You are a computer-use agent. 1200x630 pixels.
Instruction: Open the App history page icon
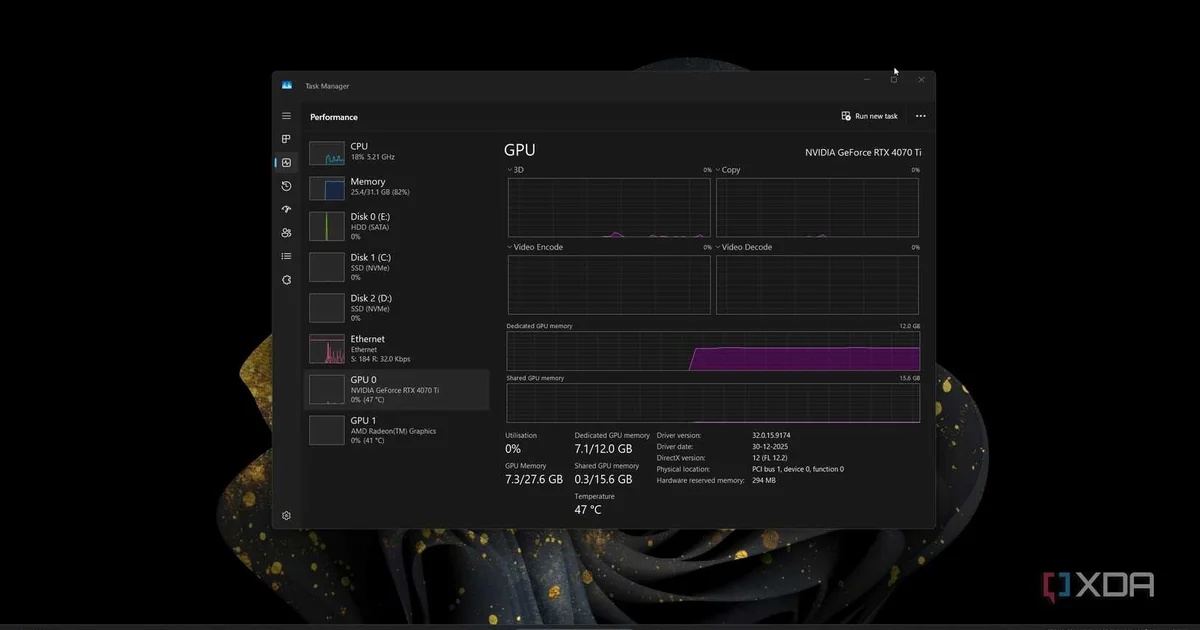pos(286,186)
